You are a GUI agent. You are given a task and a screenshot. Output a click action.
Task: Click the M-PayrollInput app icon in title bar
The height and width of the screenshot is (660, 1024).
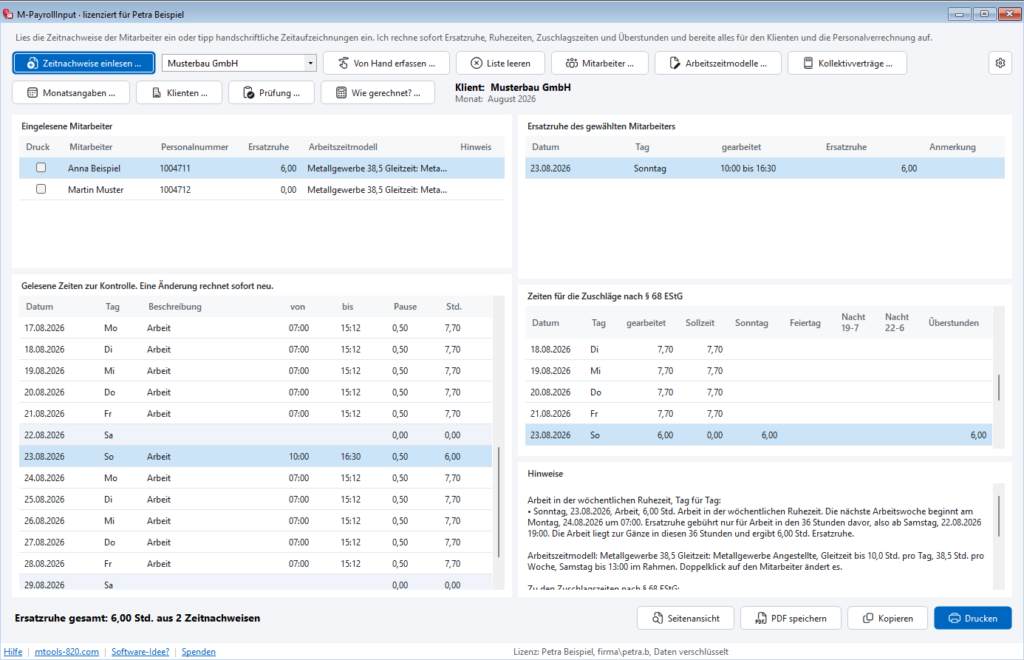pos(8,14)
